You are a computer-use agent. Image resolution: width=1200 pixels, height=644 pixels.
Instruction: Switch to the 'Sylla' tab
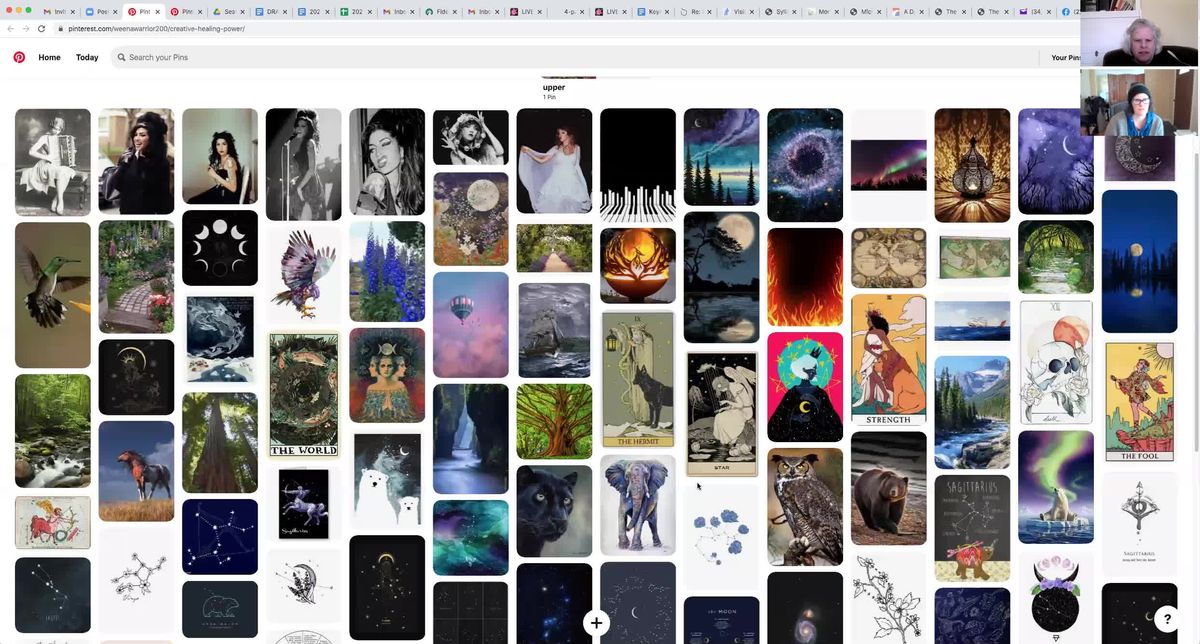[x=782, y=12]
